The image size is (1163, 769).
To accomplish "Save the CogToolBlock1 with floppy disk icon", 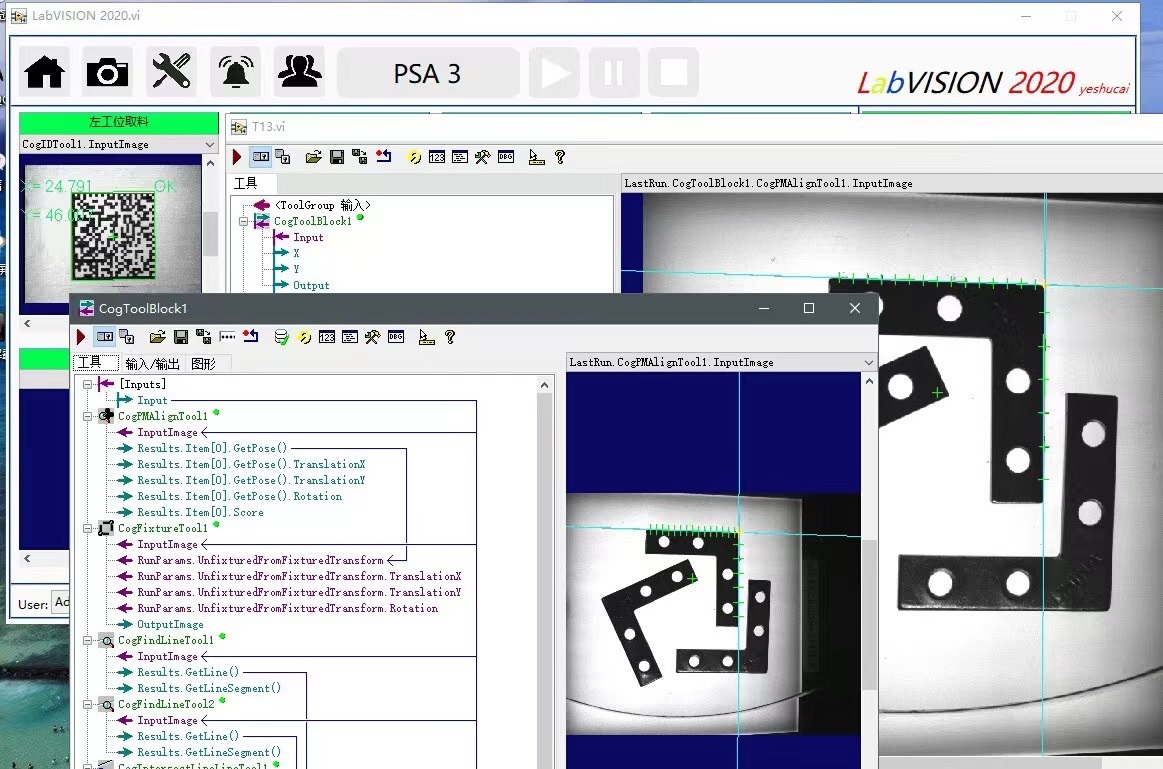I will tap(181, 337).
